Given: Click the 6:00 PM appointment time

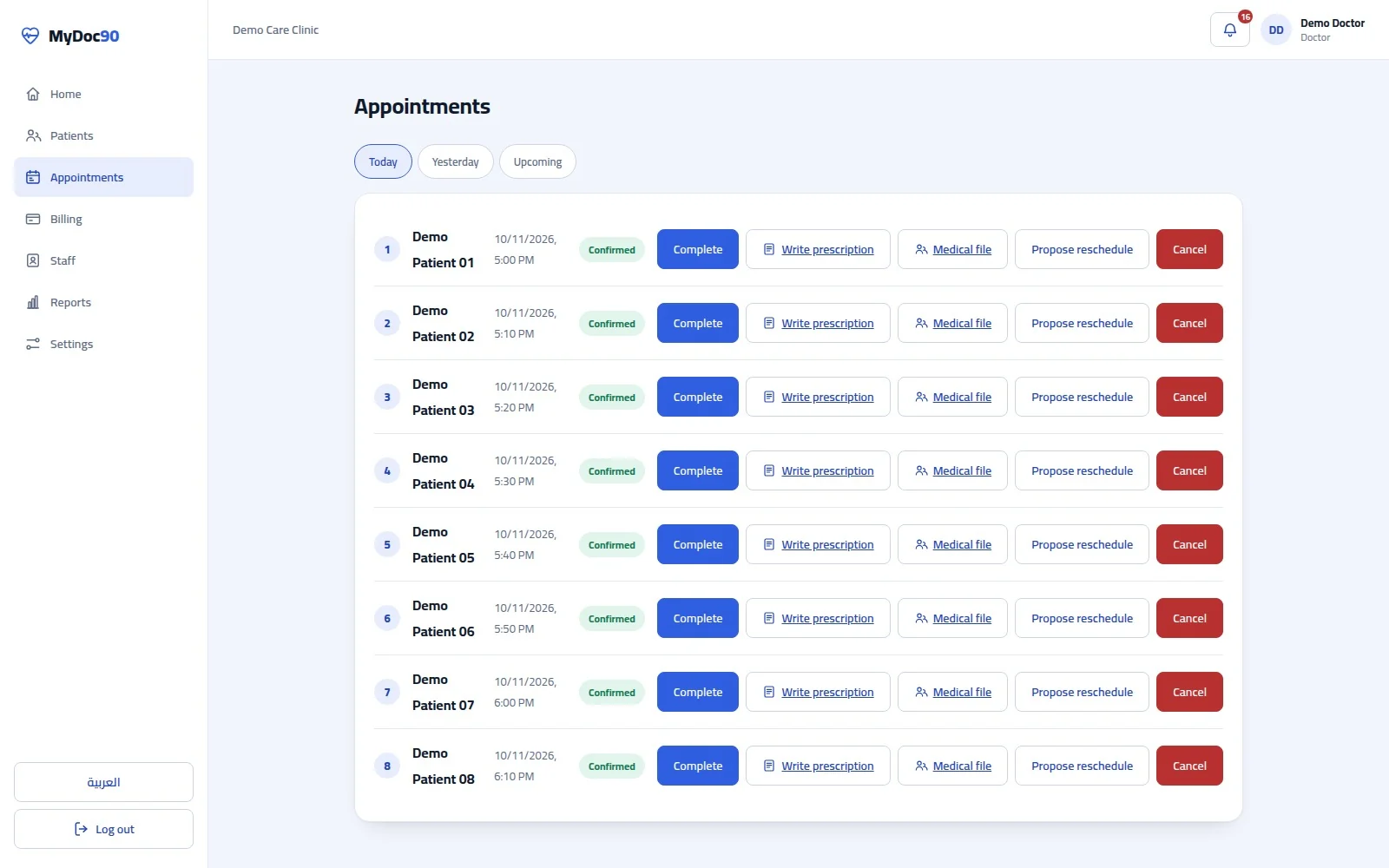Looking at the screenshot, I should click(x=514, y=703).
